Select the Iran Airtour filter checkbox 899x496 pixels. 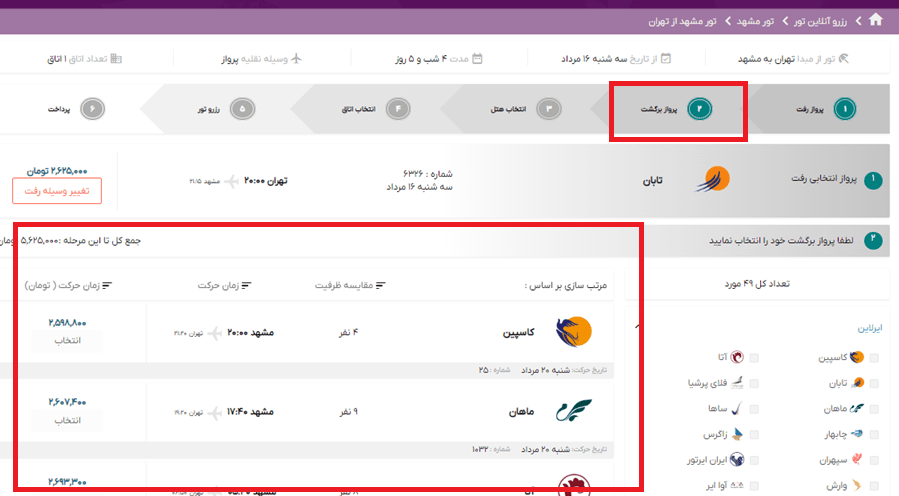754,460
